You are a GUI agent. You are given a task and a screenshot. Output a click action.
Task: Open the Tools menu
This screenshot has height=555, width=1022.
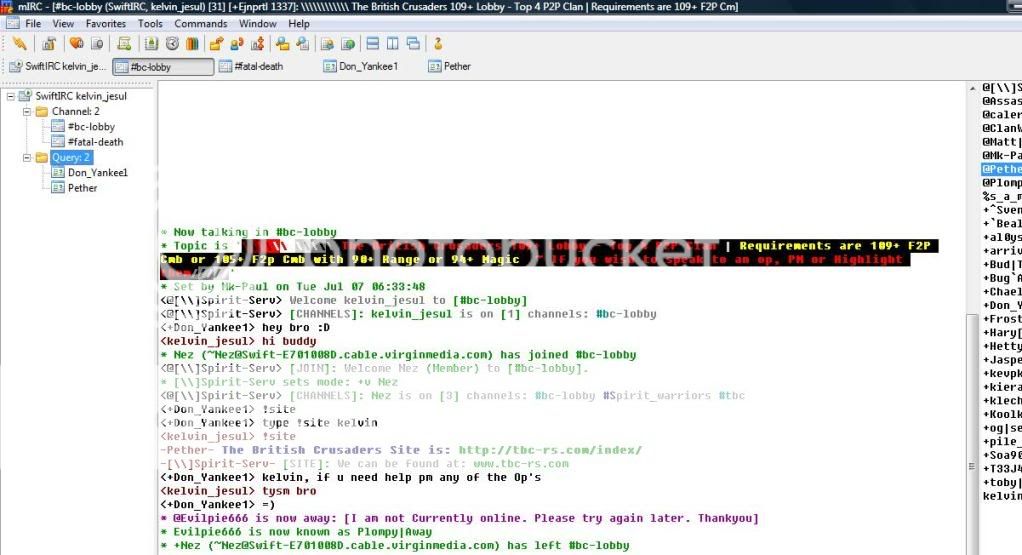pos(150,23)
